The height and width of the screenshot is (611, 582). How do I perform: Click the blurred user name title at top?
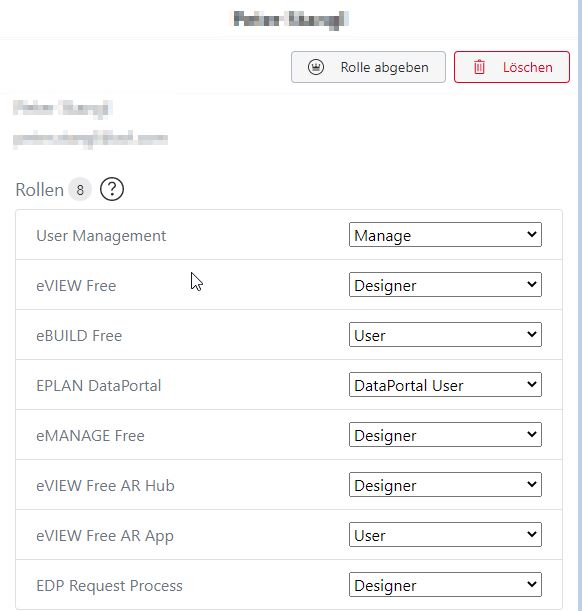pos(291,19)
